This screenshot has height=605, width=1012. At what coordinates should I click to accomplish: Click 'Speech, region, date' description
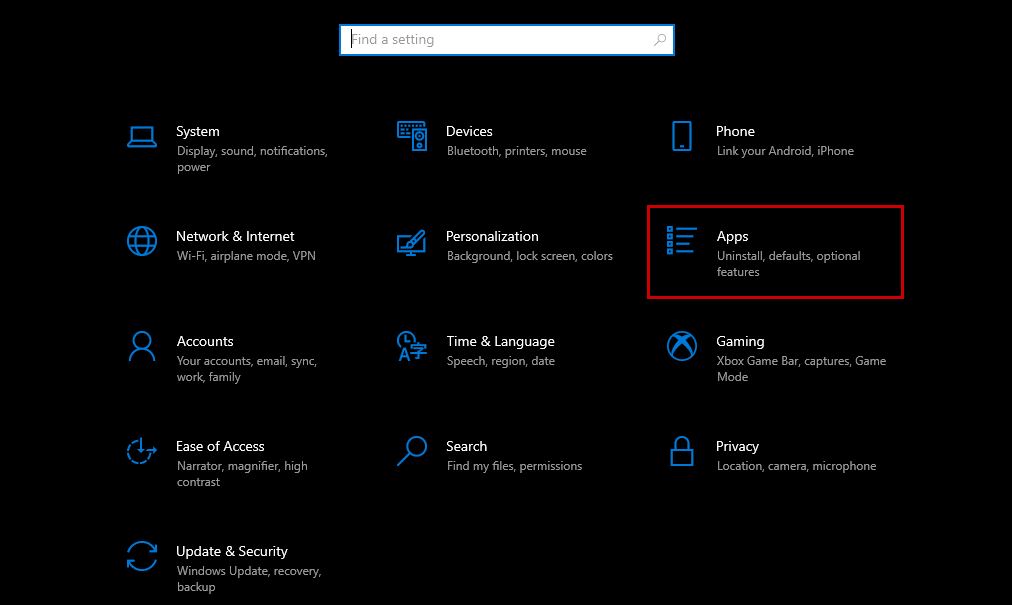500,362
